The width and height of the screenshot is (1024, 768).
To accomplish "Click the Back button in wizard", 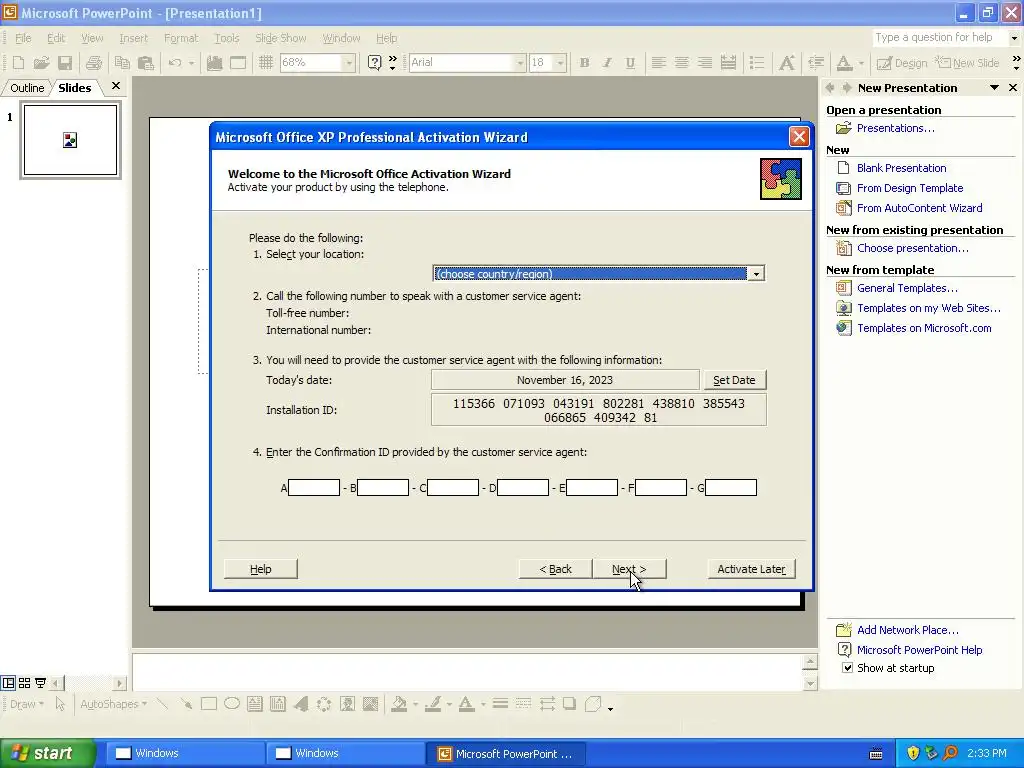I will point(555,569).
